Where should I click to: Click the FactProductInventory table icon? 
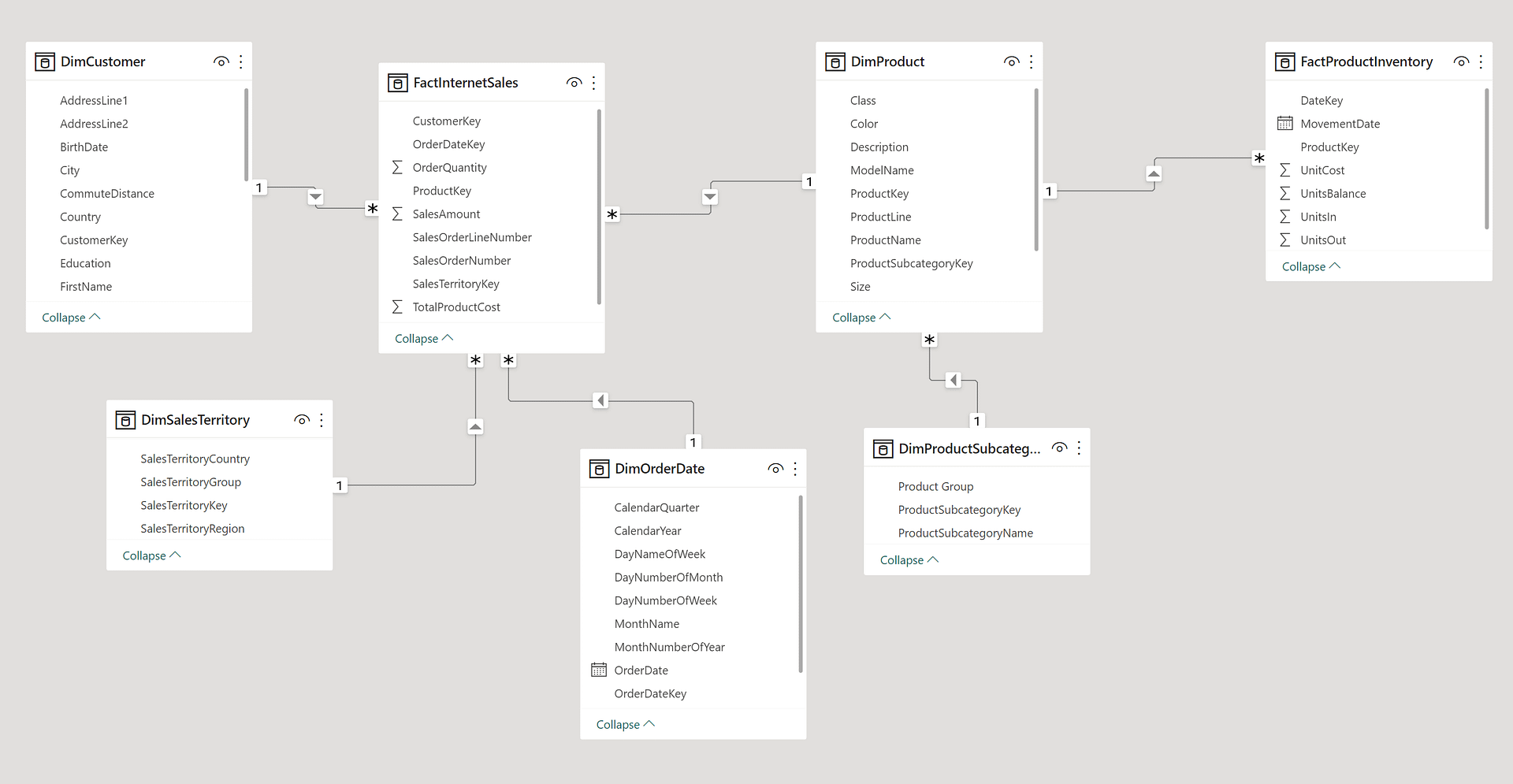click(1284, 62)
